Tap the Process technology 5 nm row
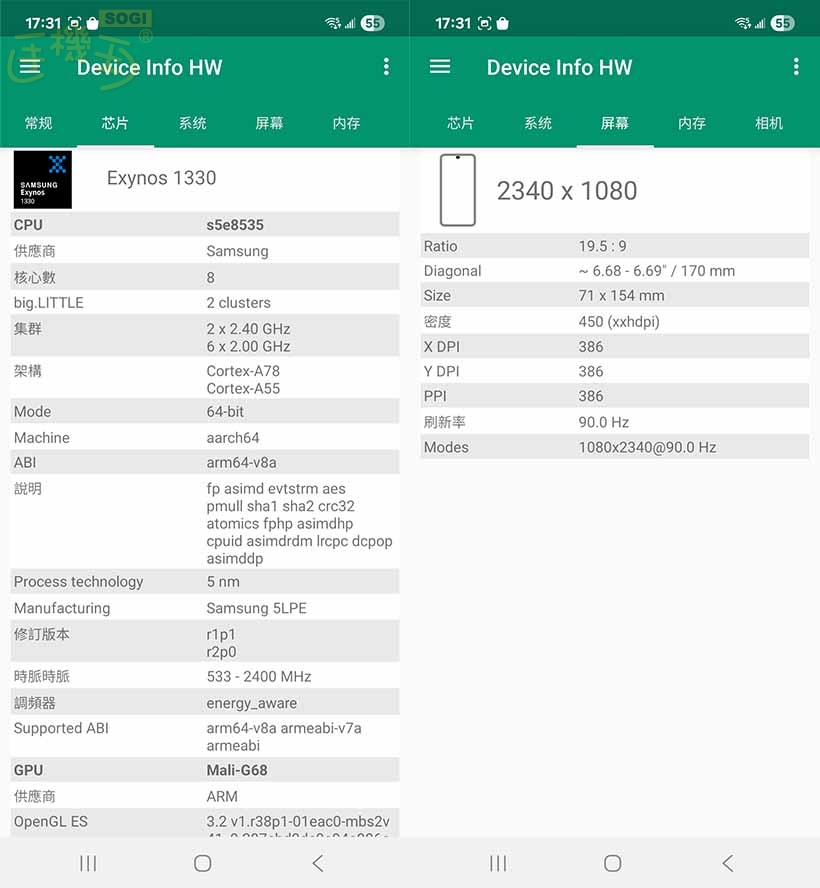Viewport: 820px width, 888px height. 205,582
